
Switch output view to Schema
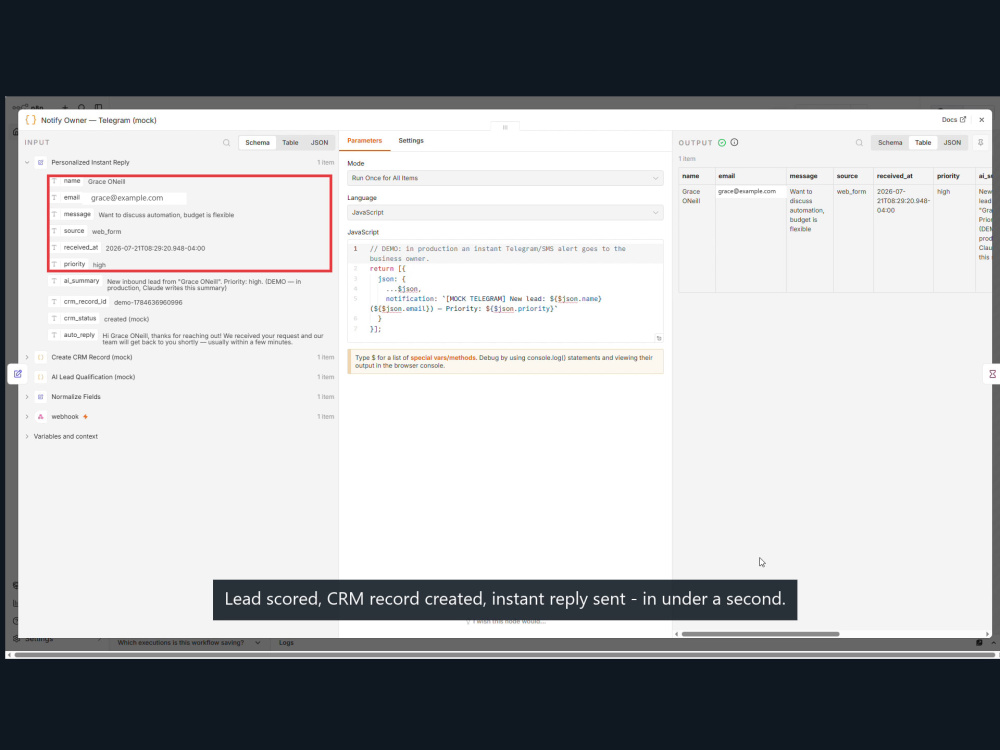[890, 143]
